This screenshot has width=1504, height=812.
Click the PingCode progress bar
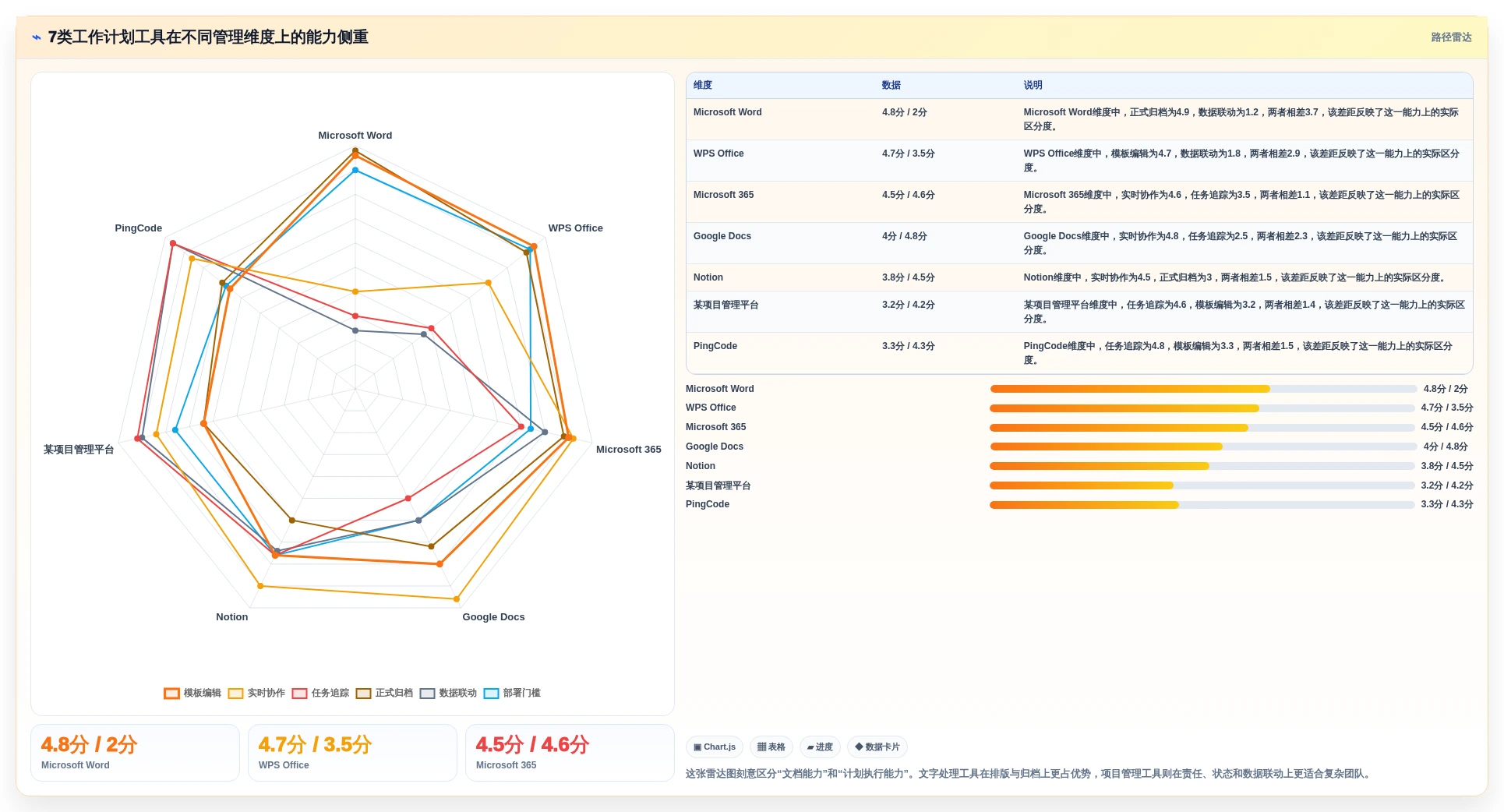(1202, 505)
